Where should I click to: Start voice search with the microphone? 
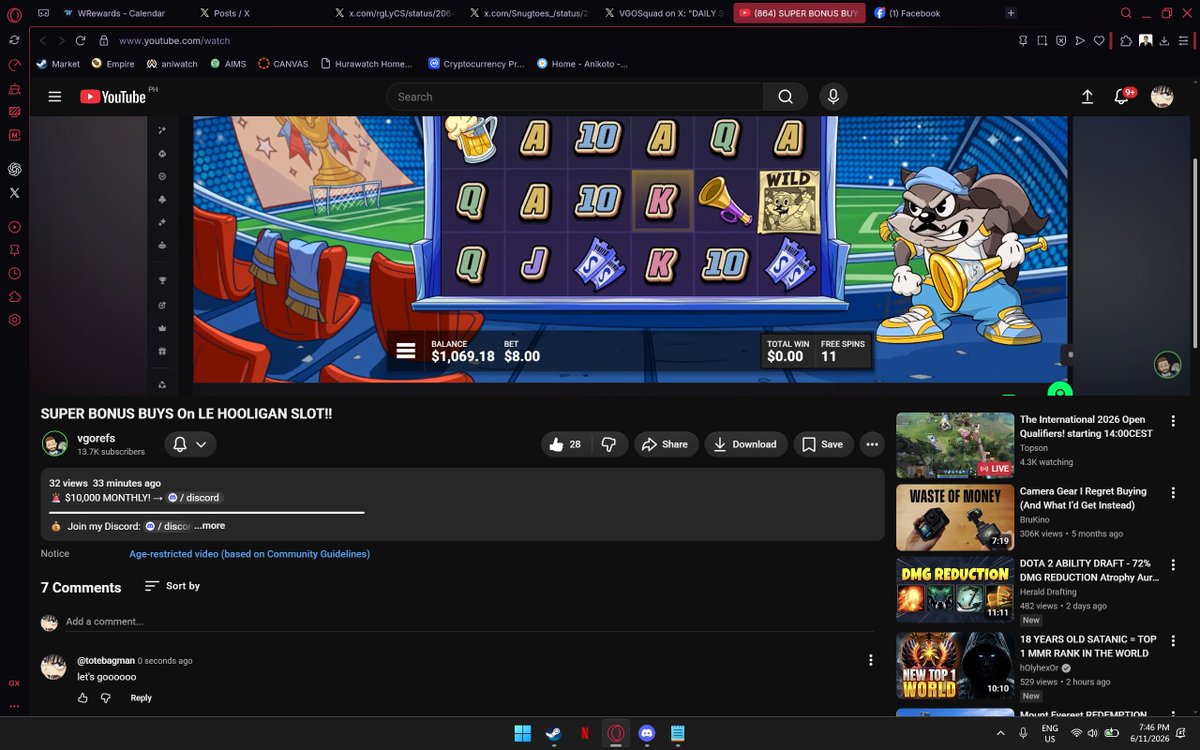point(832,97)
